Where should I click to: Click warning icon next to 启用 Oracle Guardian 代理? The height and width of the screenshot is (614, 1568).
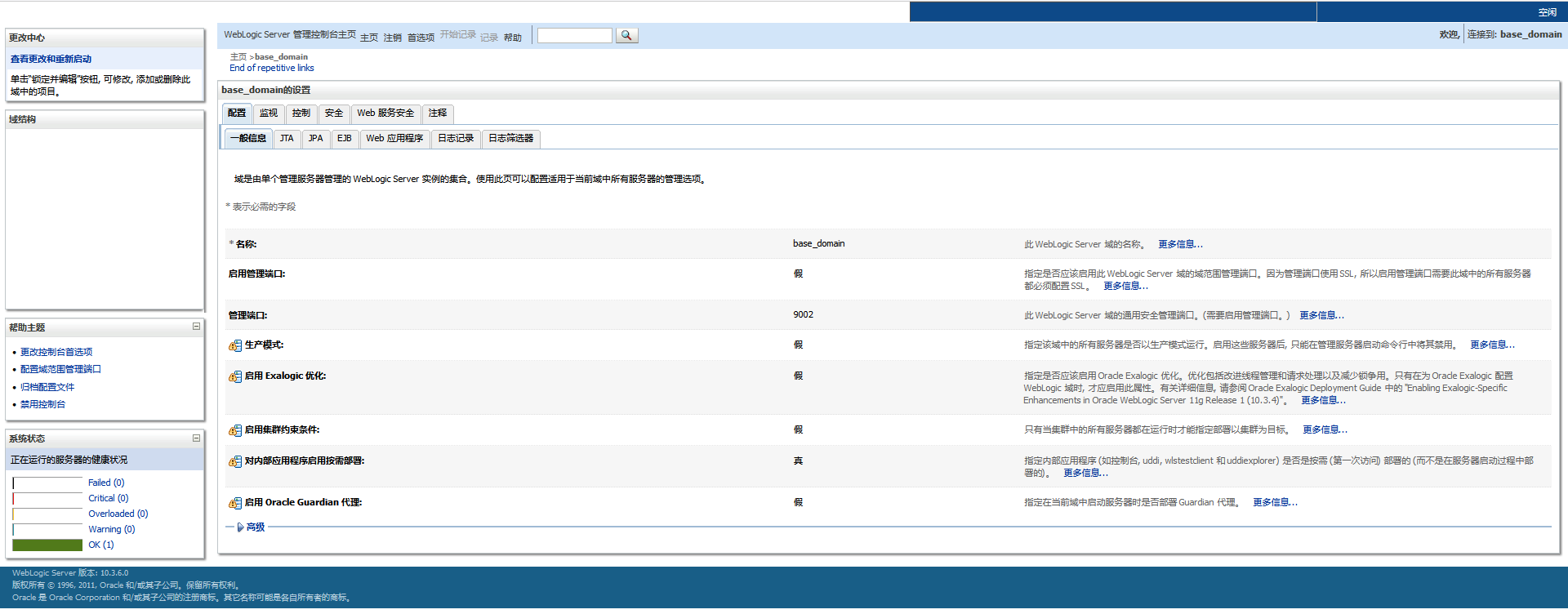click(235, 503)
